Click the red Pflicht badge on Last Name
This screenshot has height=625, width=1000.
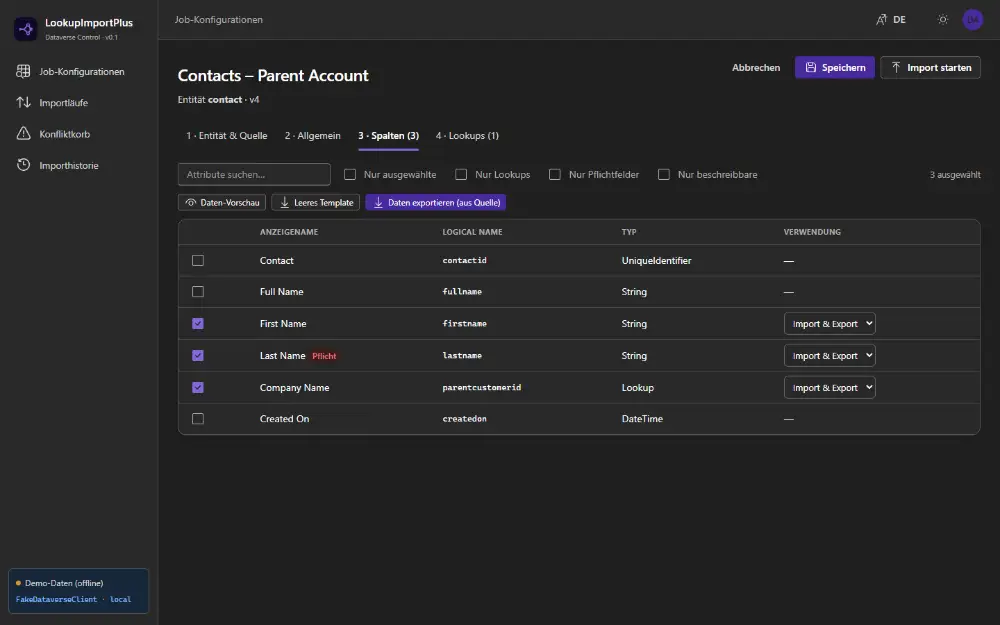pos(324,356)
